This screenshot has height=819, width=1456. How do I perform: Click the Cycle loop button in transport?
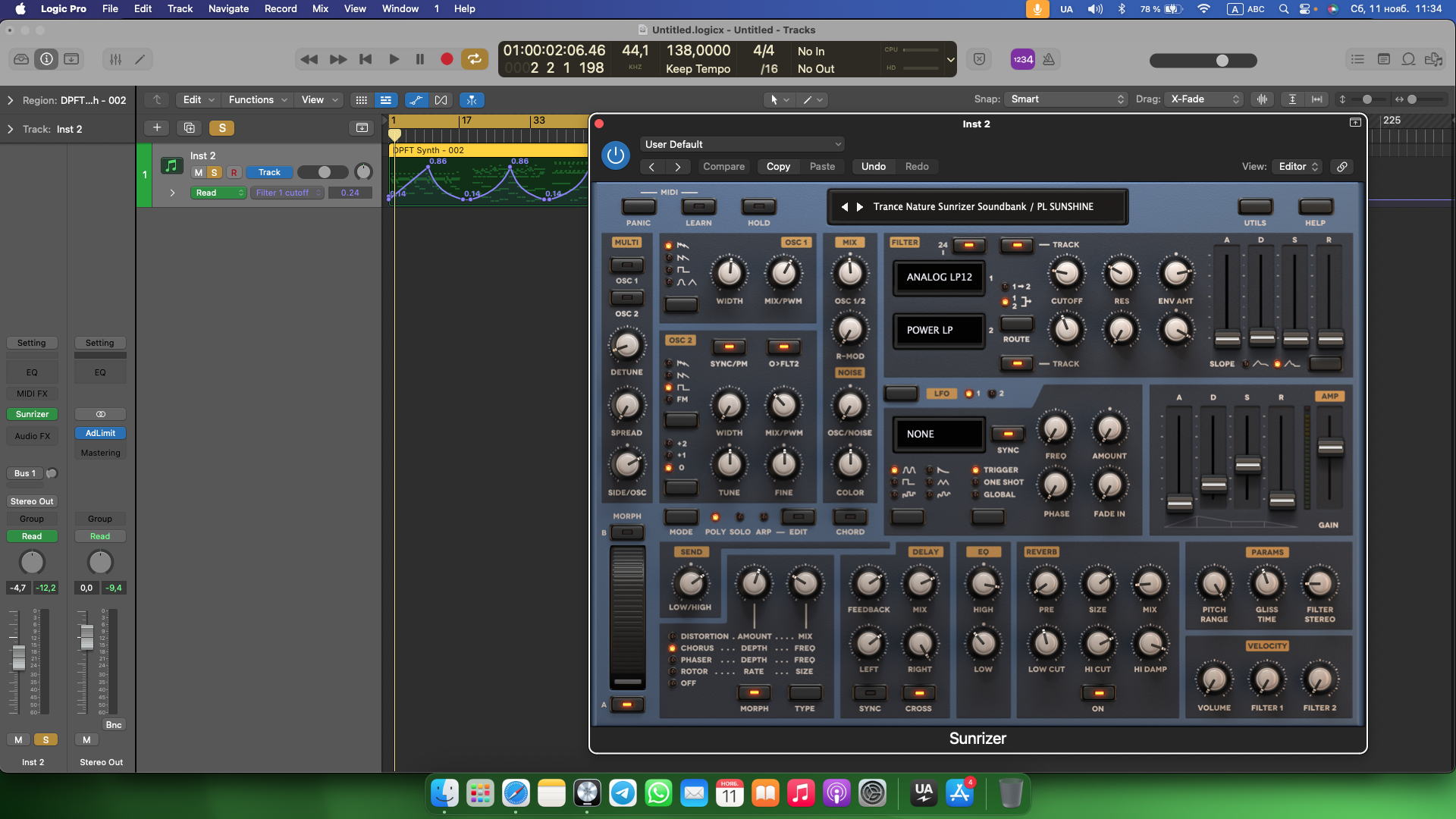tap(474, 59)
